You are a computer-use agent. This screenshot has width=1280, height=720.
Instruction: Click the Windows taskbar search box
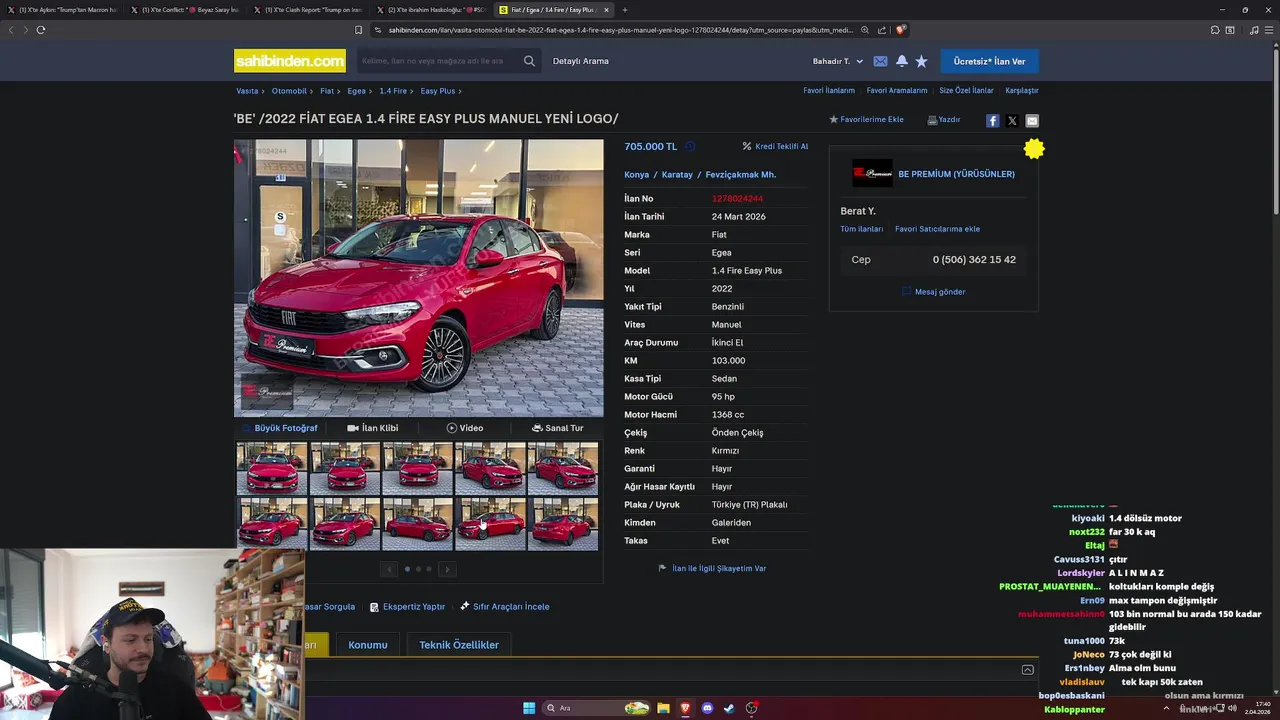tap(596, 708)
